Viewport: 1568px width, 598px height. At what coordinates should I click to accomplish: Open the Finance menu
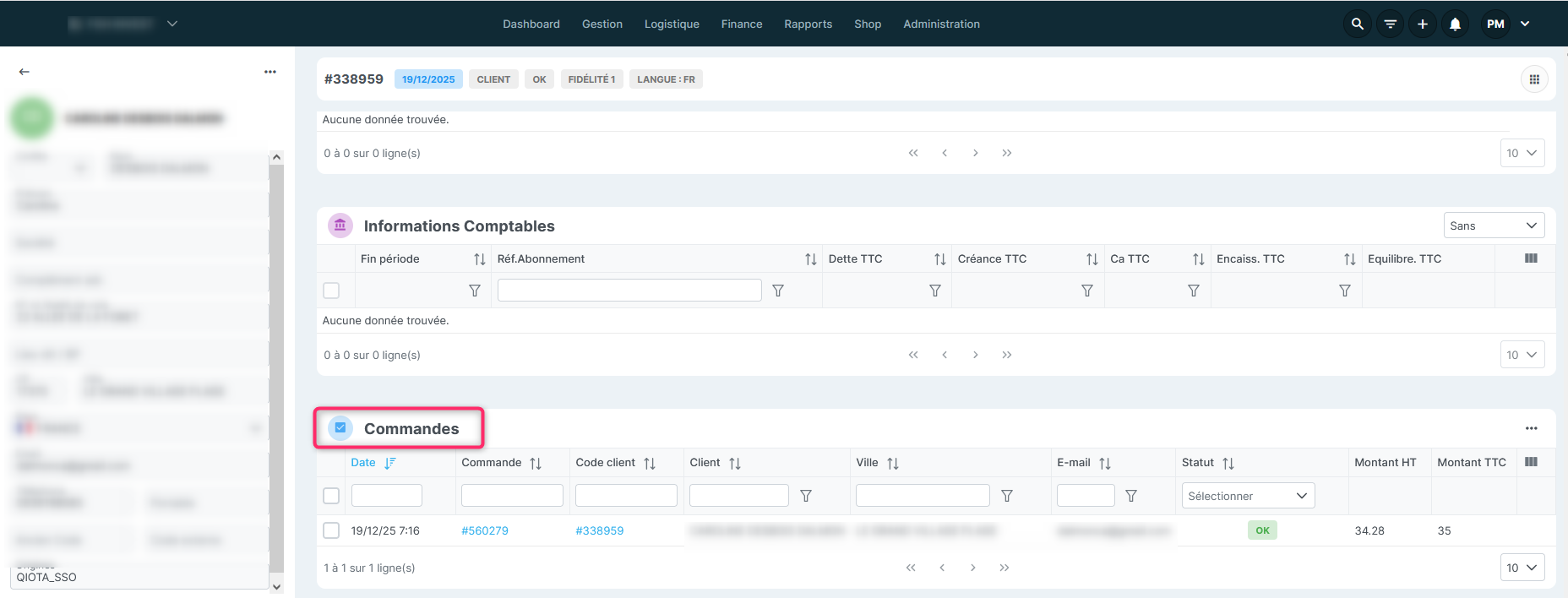(x=742, y=24)
